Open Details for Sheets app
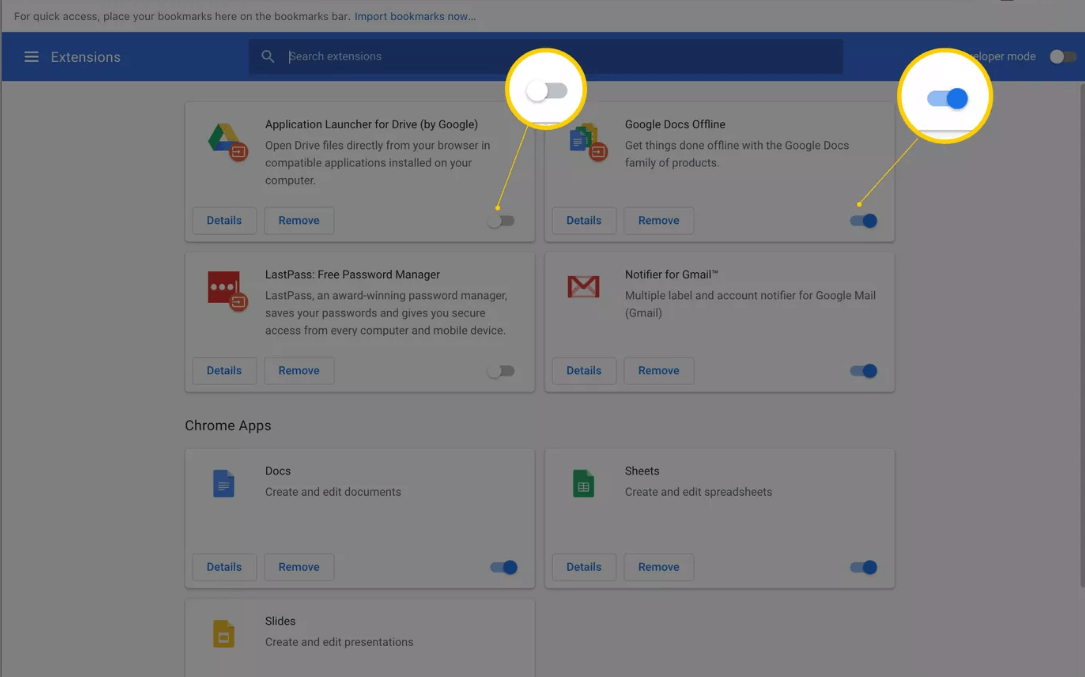Viewport: 1085px width, 677px height. click(x=584, y=567)
